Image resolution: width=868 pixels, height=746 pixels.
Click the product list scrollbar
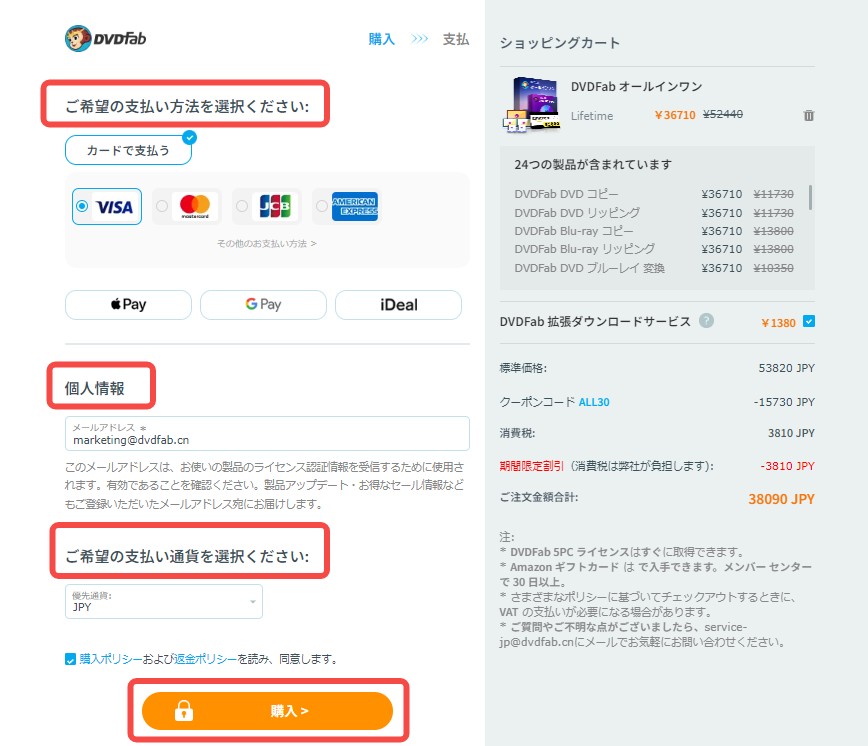point(810,197)
